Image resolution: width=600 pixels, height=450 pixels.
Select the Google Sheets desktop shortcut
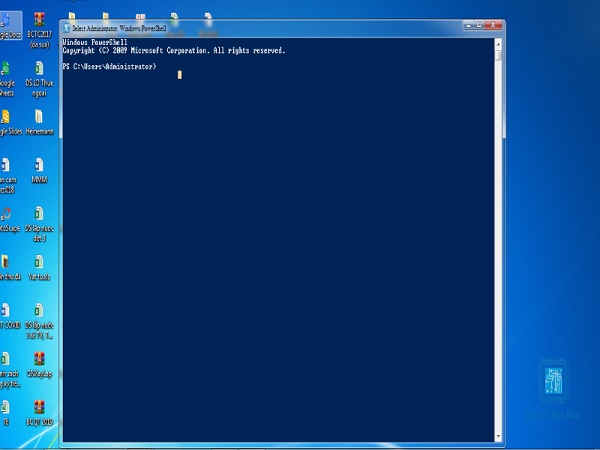pos(7,78)
